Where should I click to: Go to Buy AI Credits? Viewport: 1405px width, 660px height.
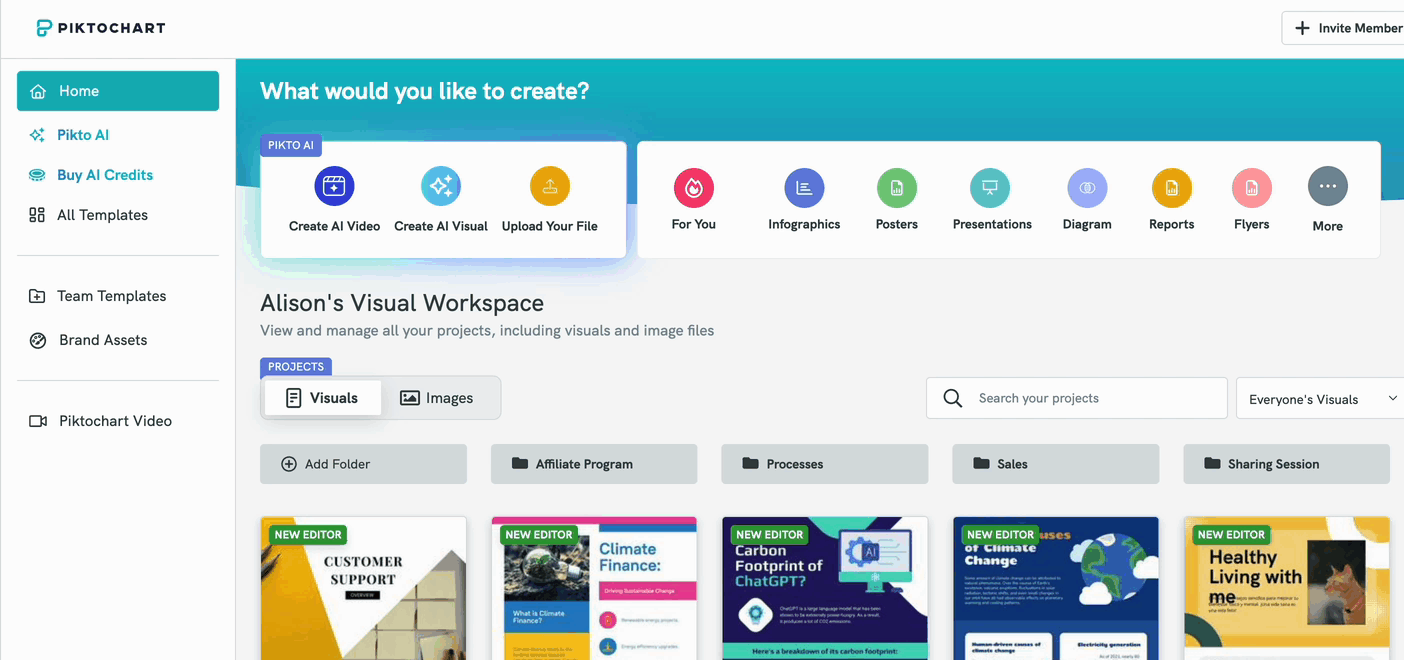click(105, 175)
